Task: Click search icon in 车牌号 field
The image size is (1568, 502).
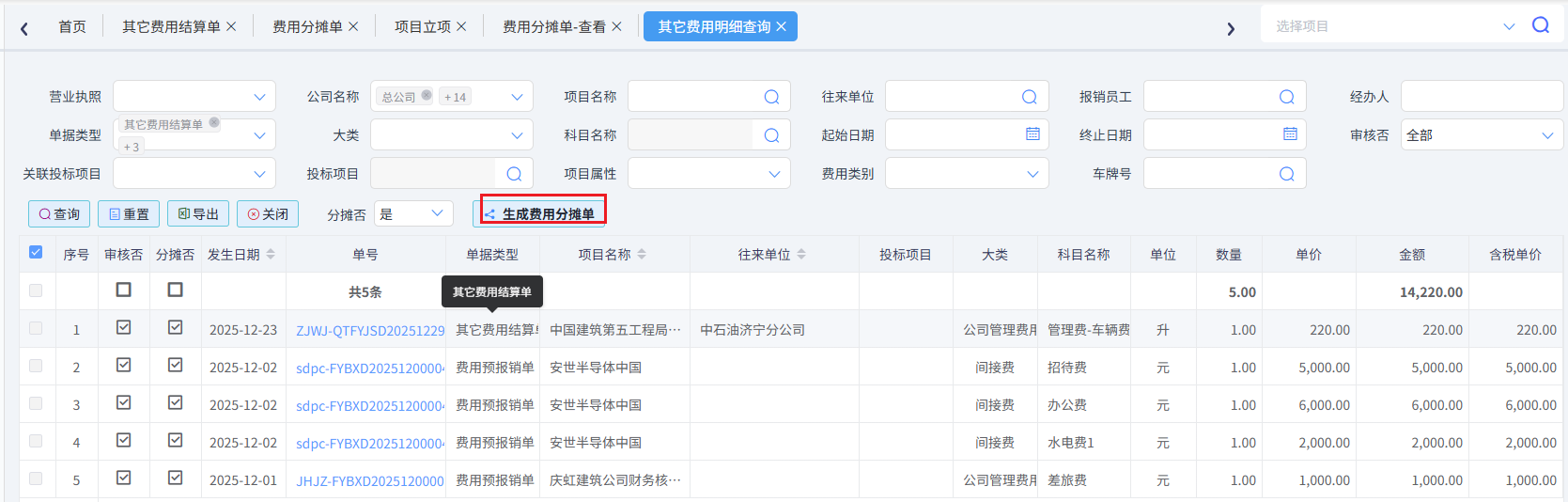Action: (x=1286, y=174)
